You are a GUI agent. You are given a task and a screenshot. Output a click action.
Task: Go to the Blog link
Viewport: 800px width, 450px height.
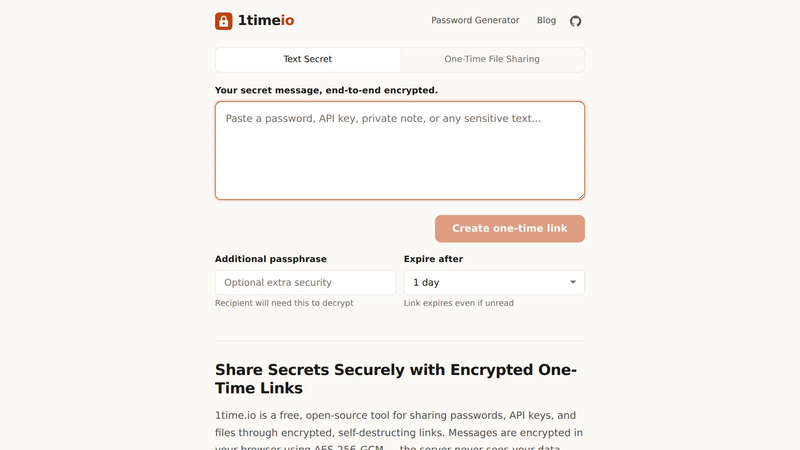(546, 20)
